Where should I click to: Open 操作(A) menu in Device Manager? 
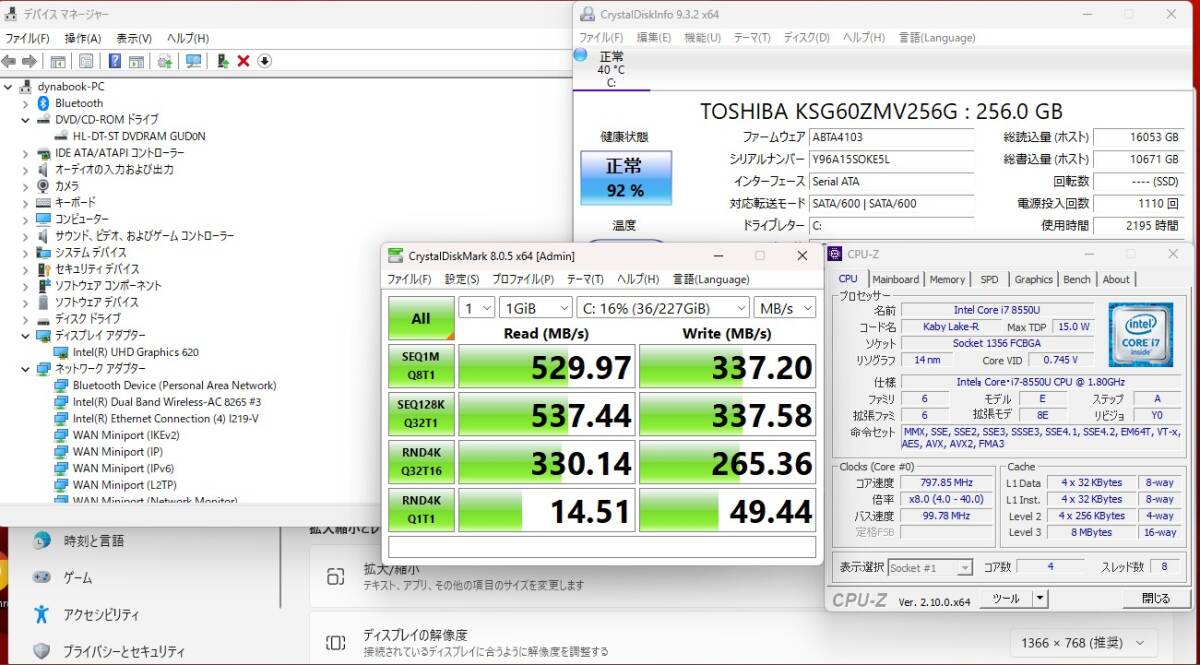click(x=83, y=38)
